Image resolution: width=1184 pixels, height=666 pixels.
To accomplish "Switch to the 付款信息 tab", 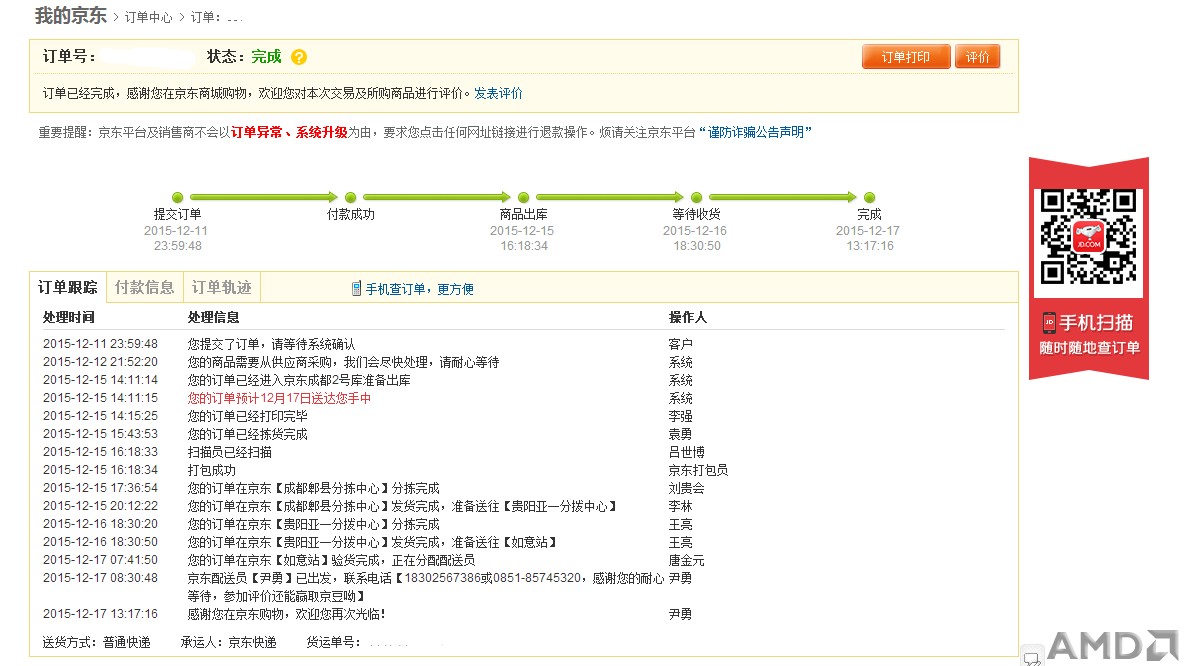I will (x=144, y=288).
